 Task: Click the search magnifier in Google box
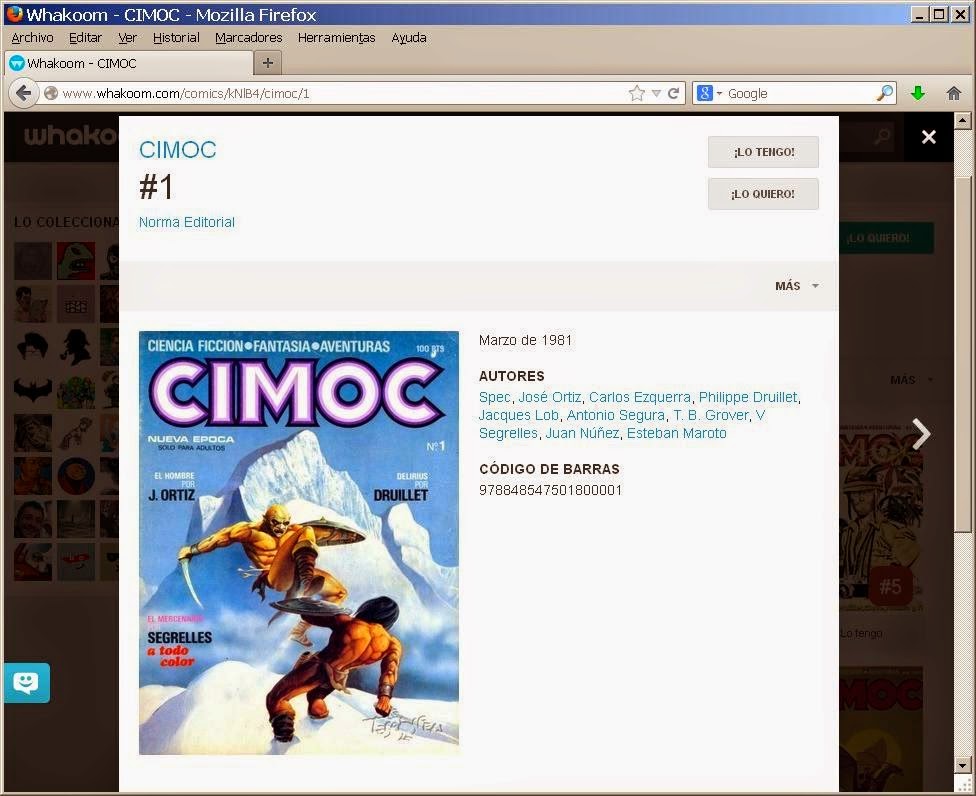[884, 93]
